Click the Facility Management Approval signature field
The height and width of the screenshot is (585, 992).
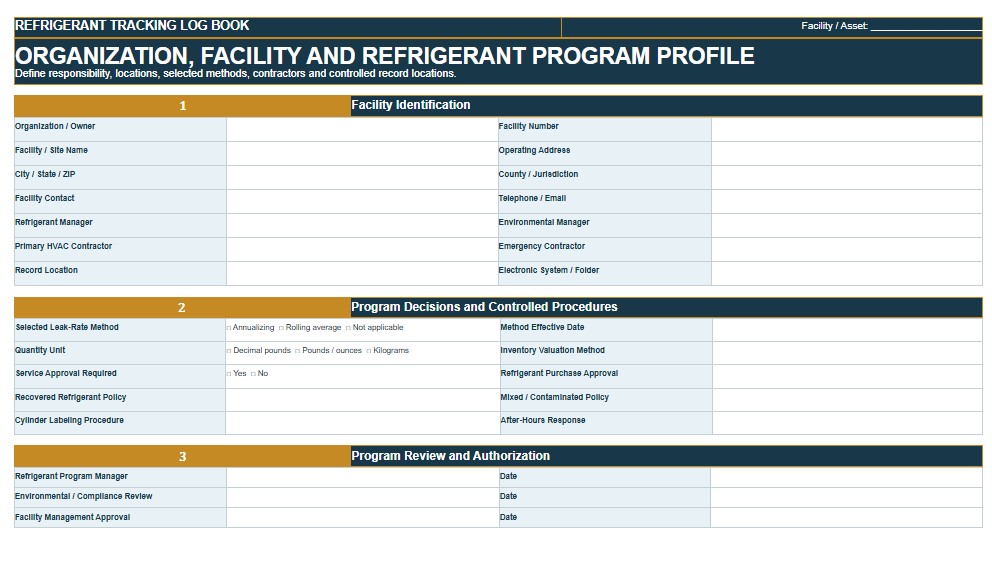point(363,517)
